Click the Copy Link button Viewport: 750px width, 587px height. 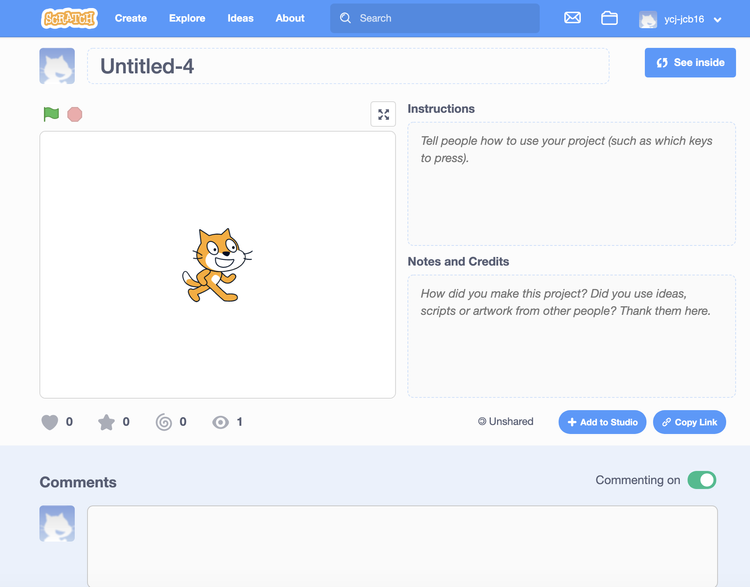689,422
